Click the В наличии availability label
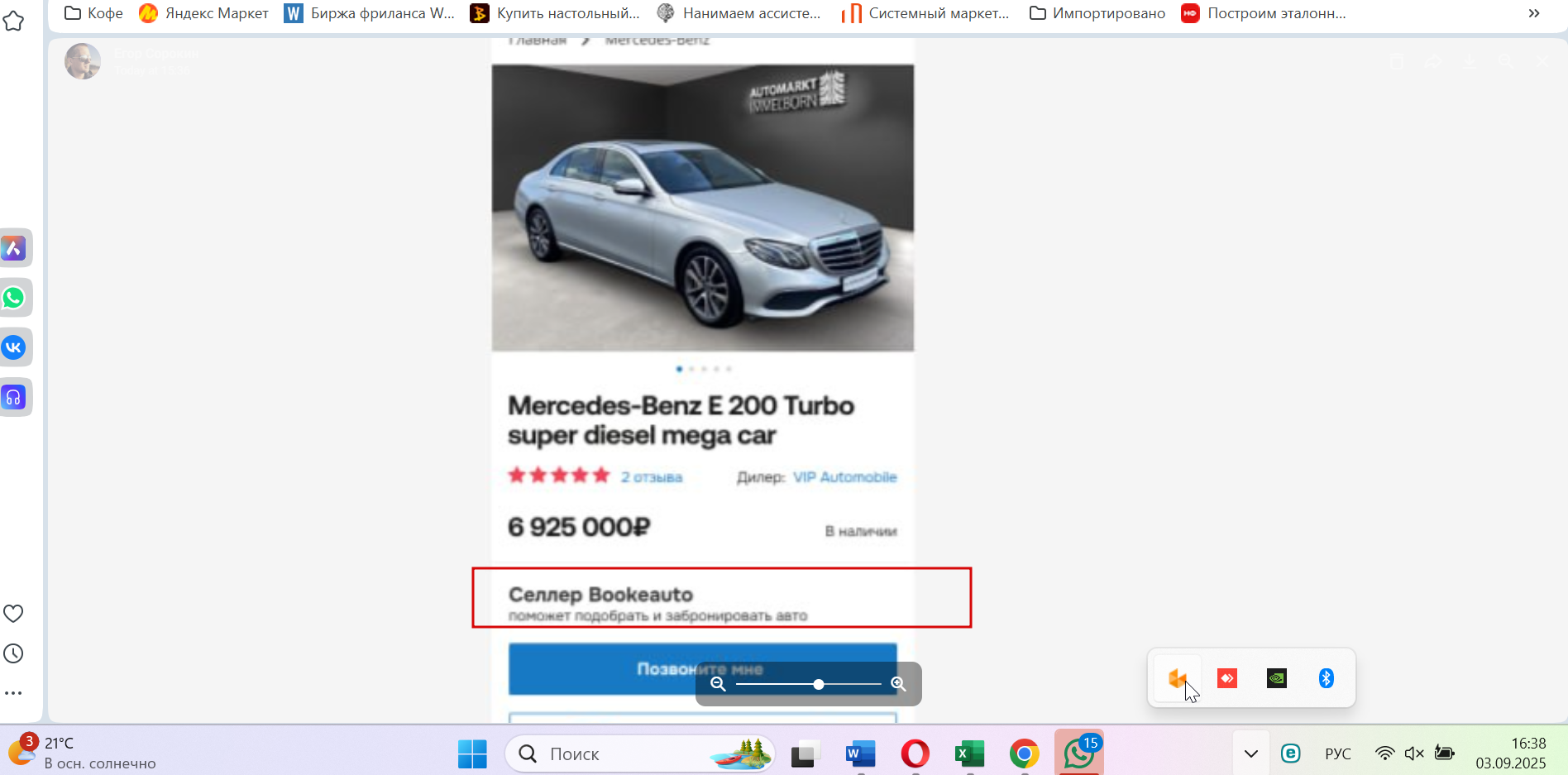This screenshot has width=1568, height=775. [861, 531]
